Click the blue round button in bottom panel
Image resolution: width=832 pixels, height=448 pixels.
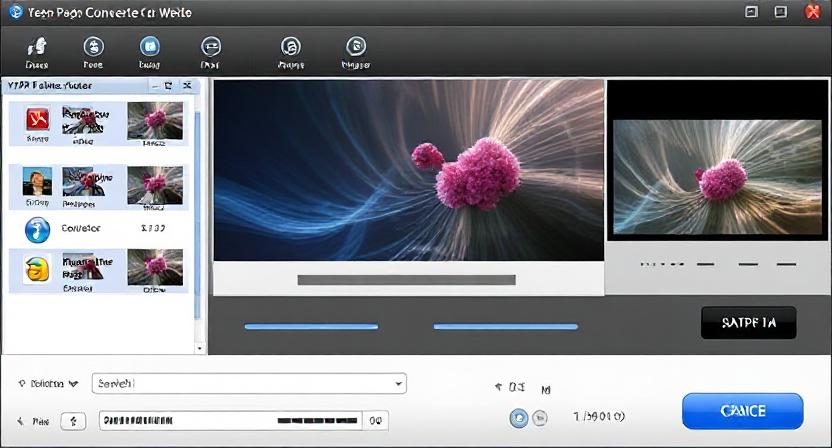(x=519, y=418)
